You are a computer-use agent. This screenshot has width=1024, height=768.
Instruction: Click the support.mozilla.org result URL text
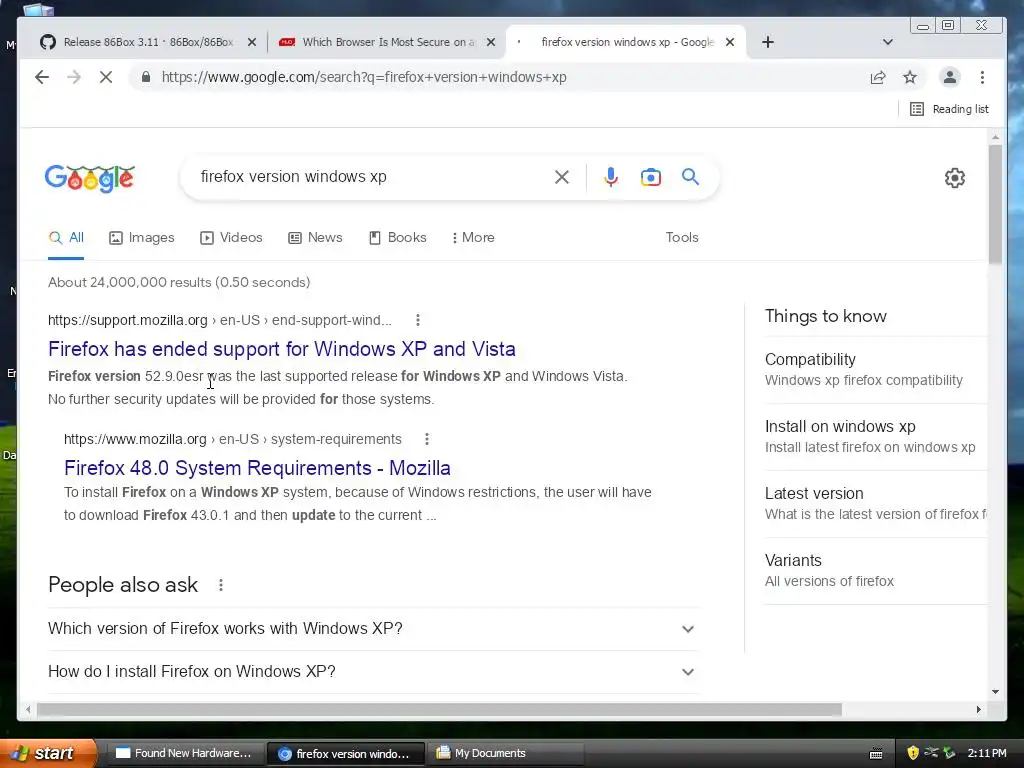pos(219,320)
